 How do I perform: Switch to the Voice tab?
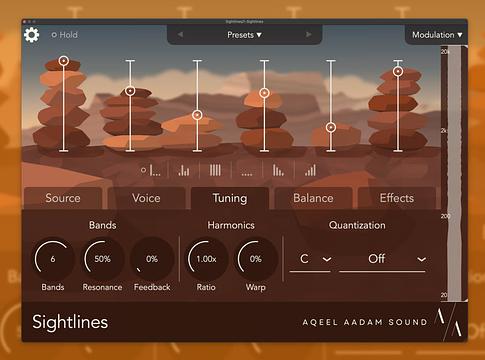(146, 198)
